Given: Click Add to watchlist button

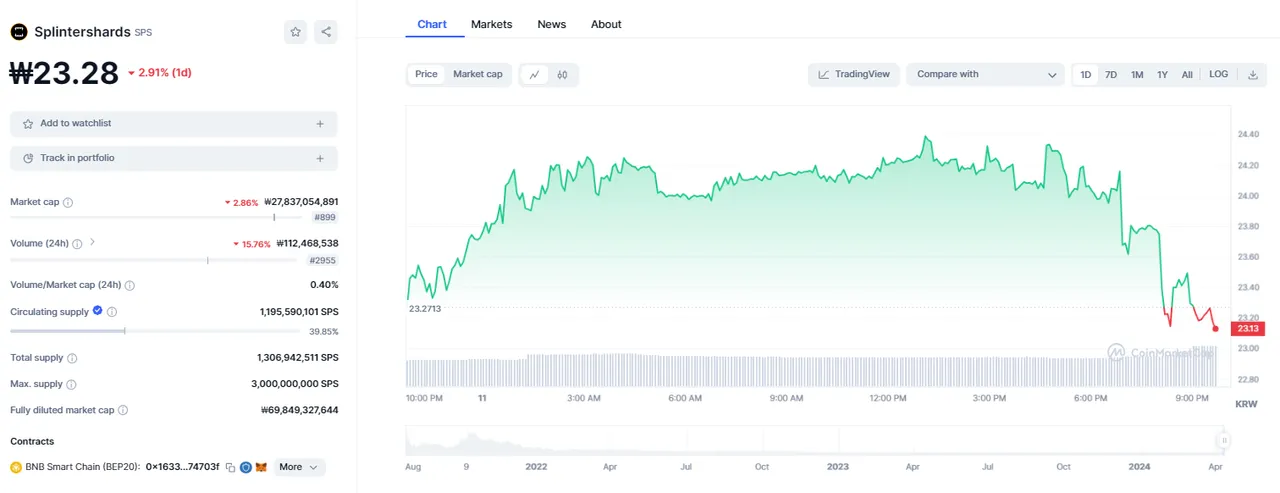Looking at the screenshot, I should [174, 124].
